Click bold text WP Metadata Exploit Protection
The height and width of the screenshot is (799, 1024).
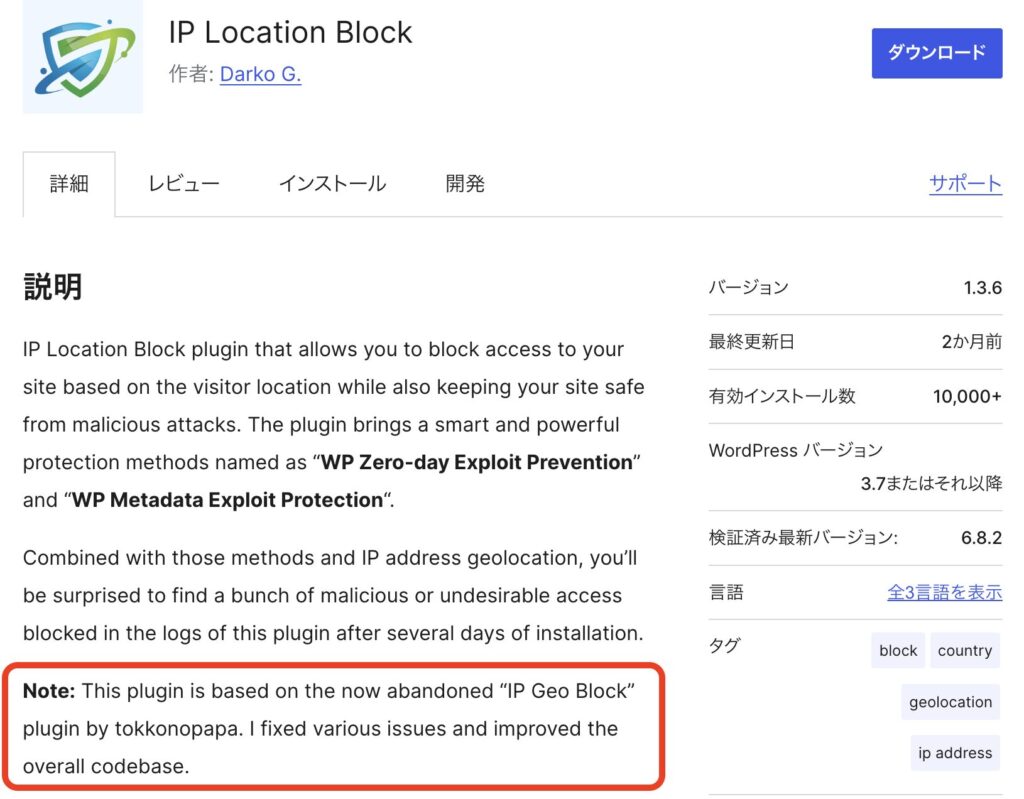pyautogui.click(x=227, y=500)
